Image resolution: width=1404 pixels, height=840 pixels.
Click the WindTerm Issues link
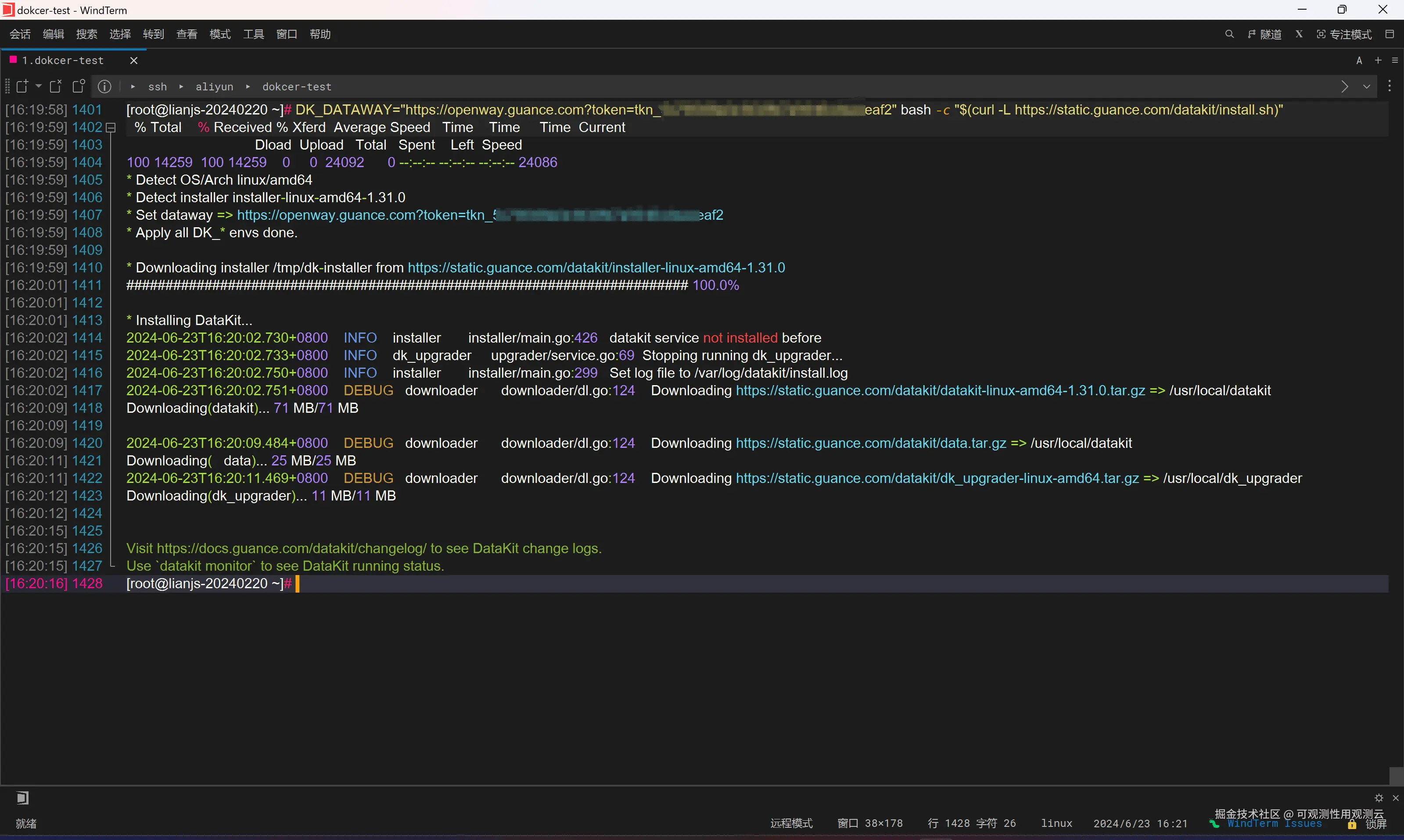click(1274, 824)
